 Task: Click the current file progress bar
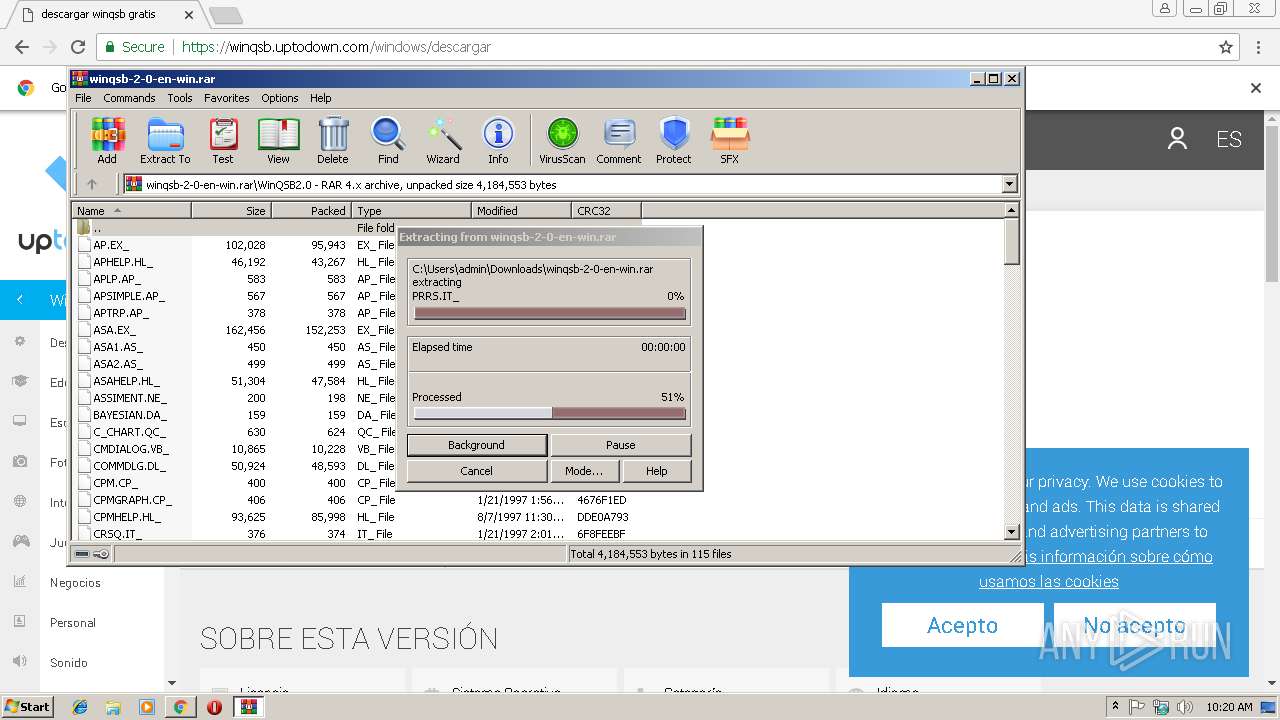click(549, 313)
